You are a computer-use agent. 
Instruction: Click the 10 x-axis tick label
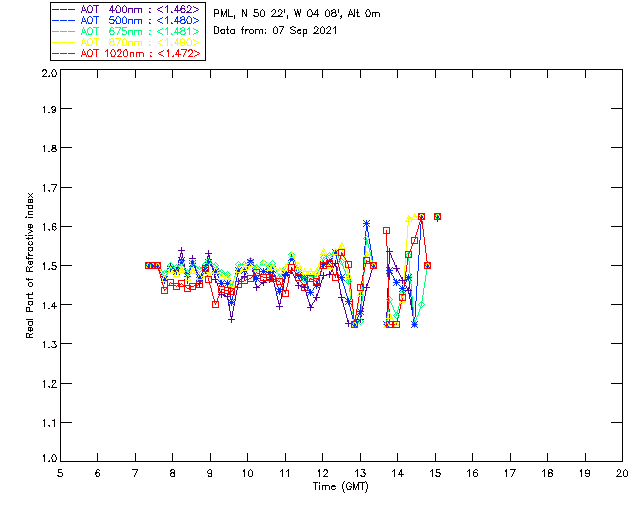247,473
